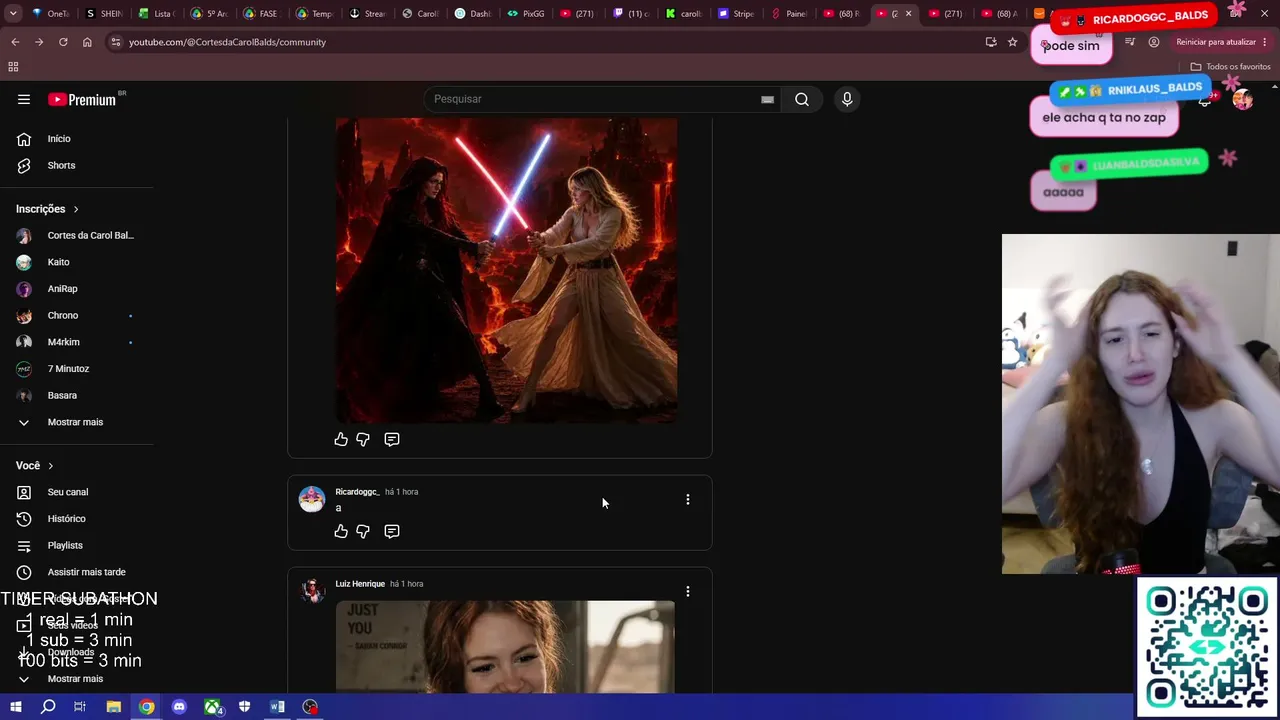
Task: Switch to the Stripe browser tab
Action: point(736,14)
